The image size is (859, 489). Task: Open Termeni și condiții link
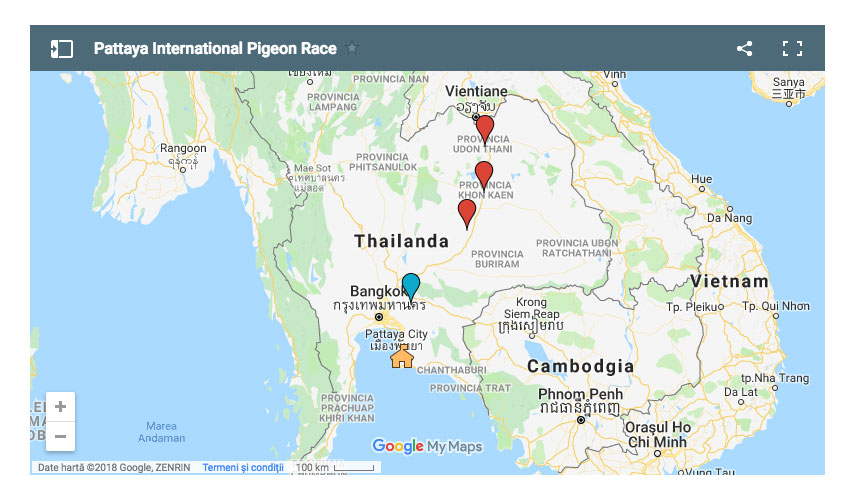[x=243, y=467]
